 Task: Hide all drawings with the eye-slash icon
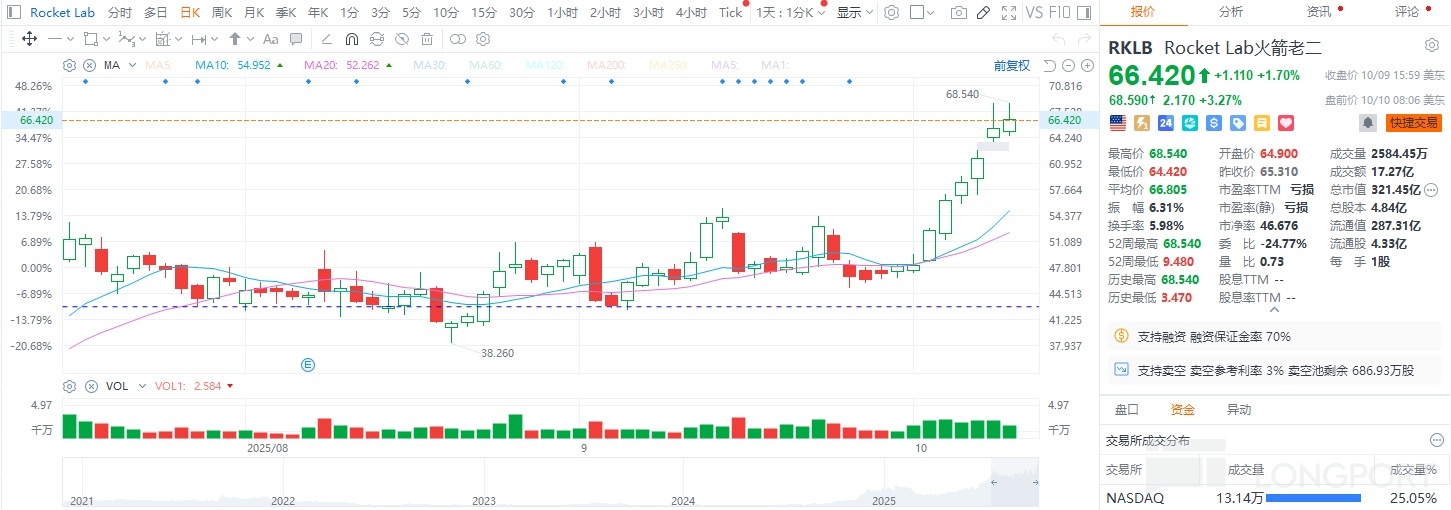pyautogui.click(x=401, y=40)
